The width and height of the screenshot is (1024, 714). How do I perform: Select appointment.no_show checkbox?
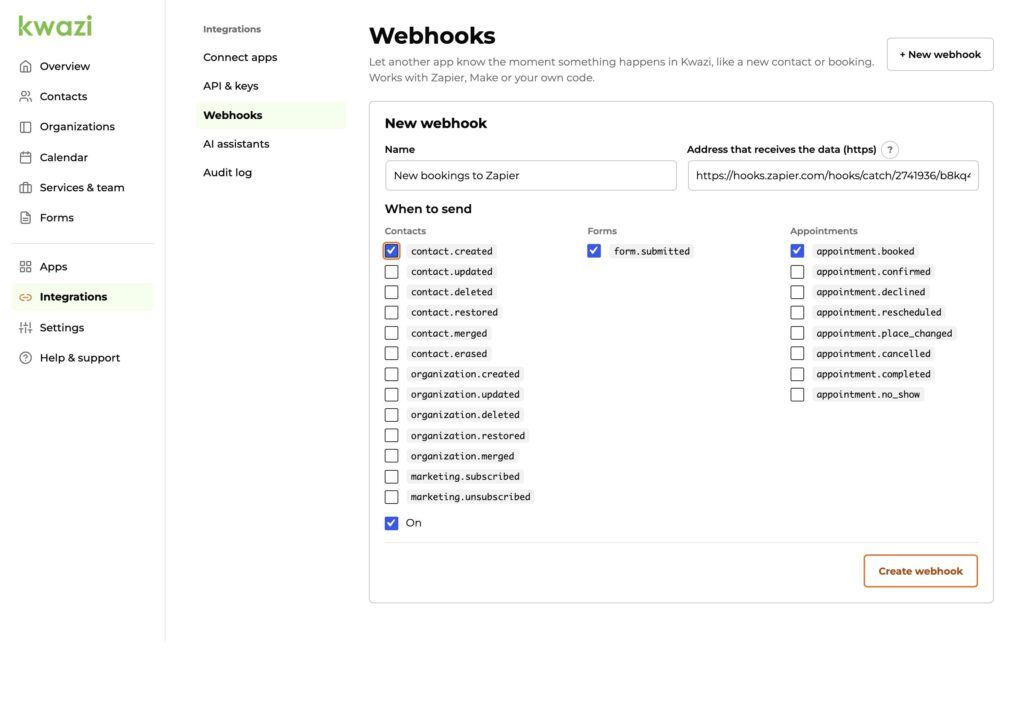[x=797, y=395]
